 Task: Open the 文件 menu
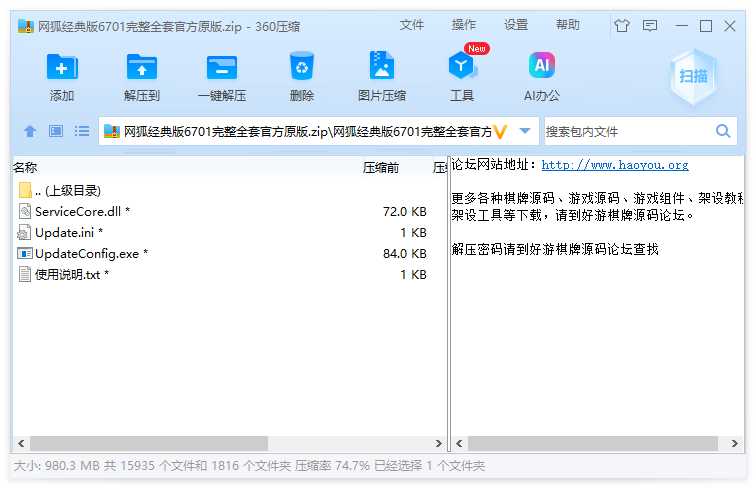click(x=412, y=25)
